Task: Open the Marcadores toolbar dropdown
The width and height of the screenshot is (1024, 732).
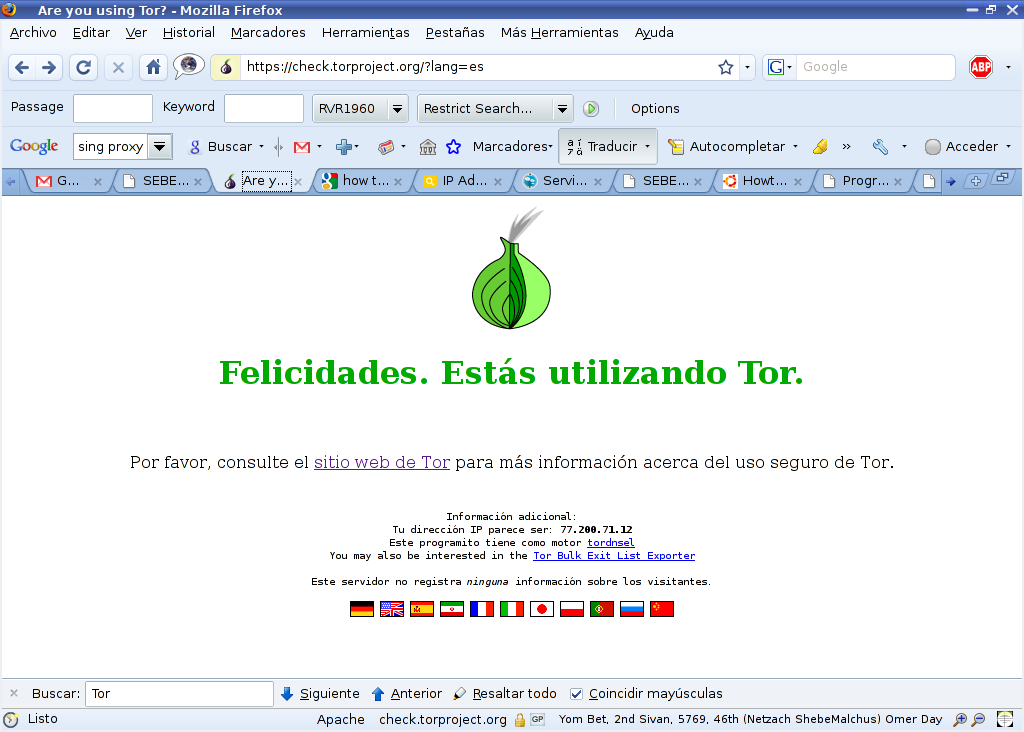Action: tap(513, 147)
